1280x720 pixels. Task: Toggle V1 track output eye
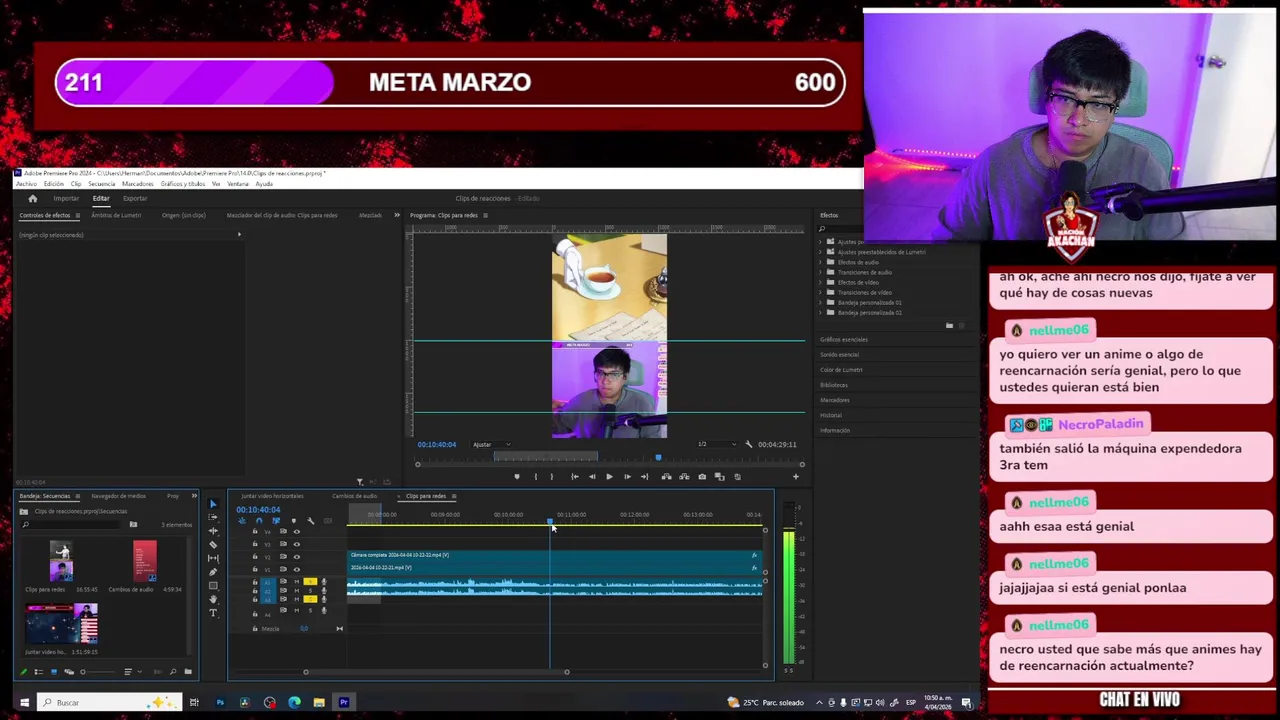pyautogui.click(x=296, y=569)
